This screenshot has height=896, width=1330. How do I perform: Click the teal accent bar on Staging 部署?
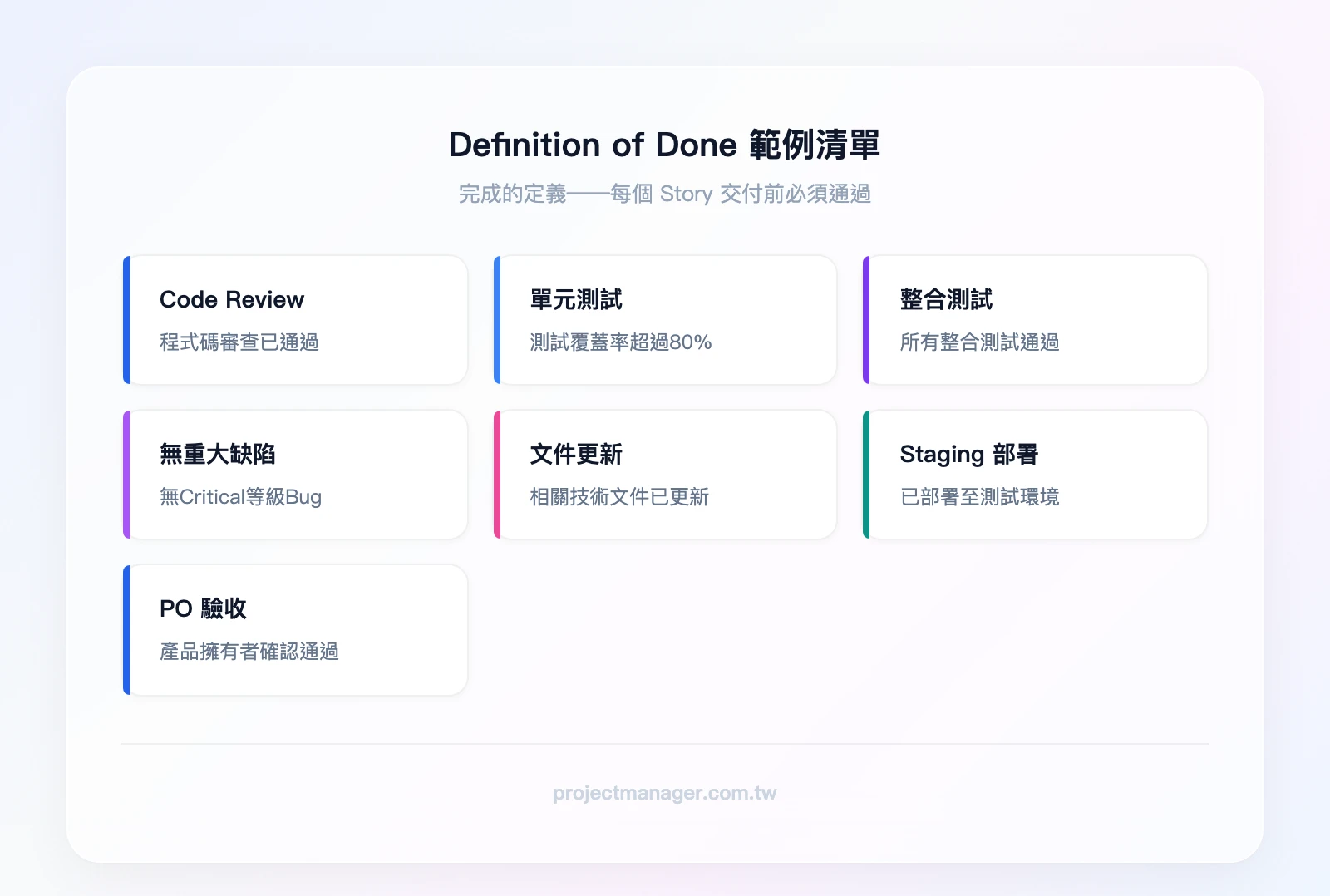867,474
